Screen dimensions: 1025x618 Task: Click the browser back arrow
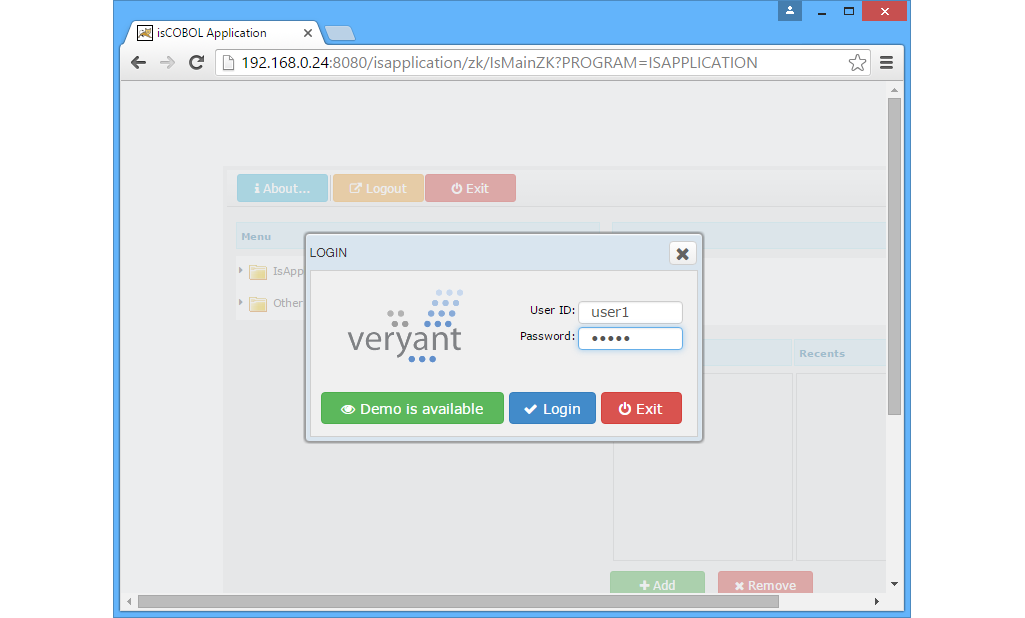(138, 62)
